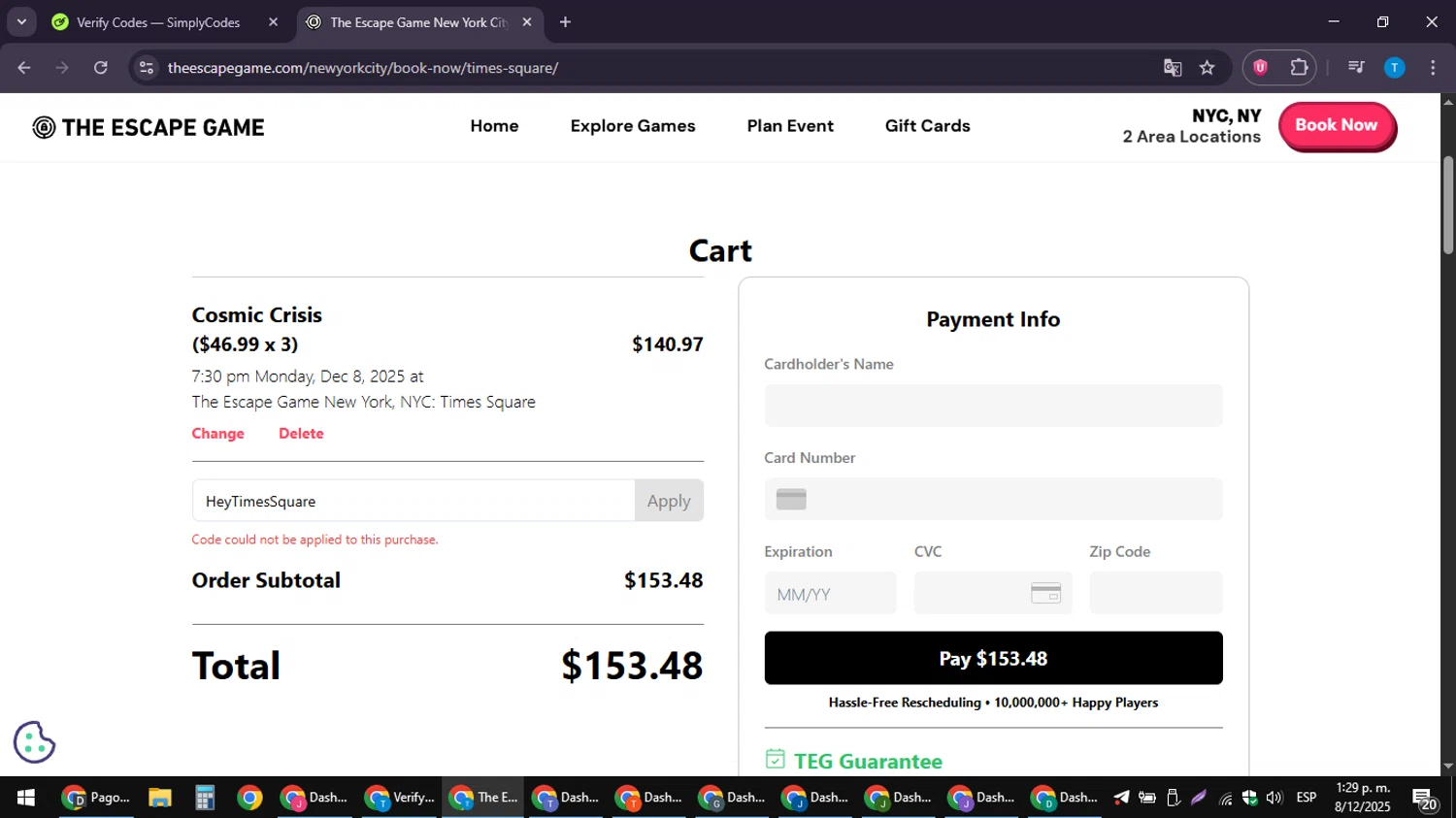
Task: Click The Escape Game logo
Action: [x=149, y=127]
